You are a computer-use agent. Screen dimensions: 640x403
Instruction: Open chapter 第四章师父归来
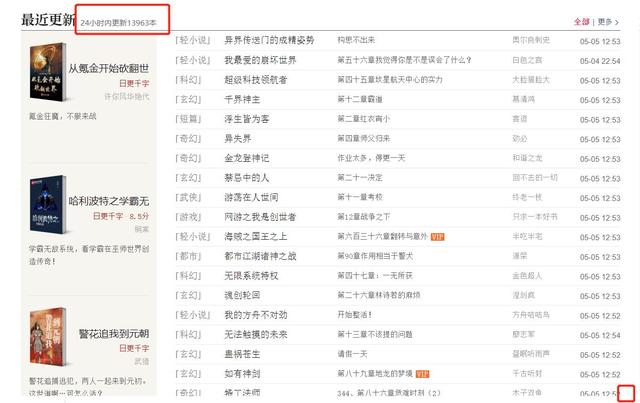coord(363,138)
